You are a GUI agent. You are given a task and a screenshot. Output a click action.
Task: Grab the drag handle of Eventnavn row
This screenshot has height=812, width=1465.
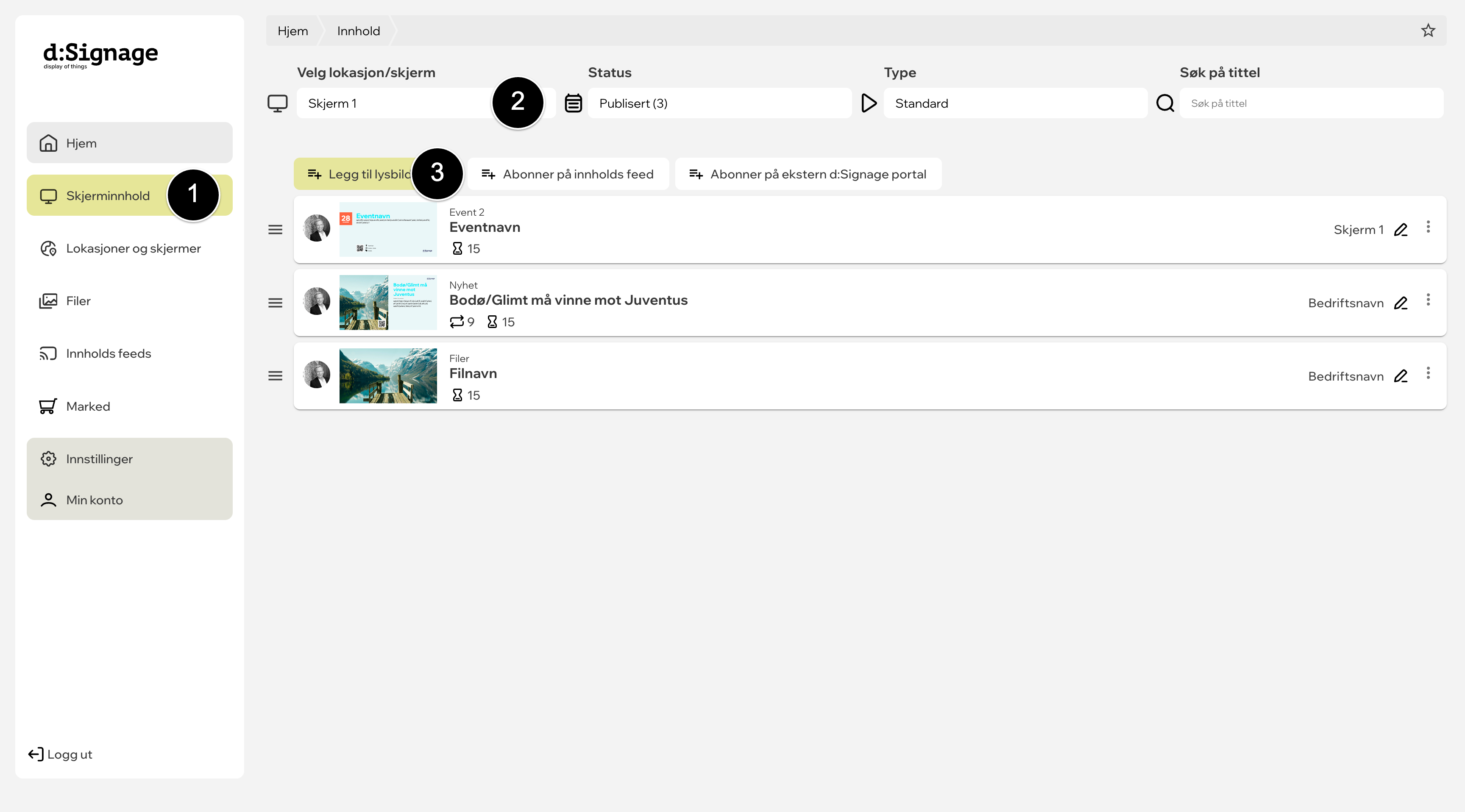[275, 230]
